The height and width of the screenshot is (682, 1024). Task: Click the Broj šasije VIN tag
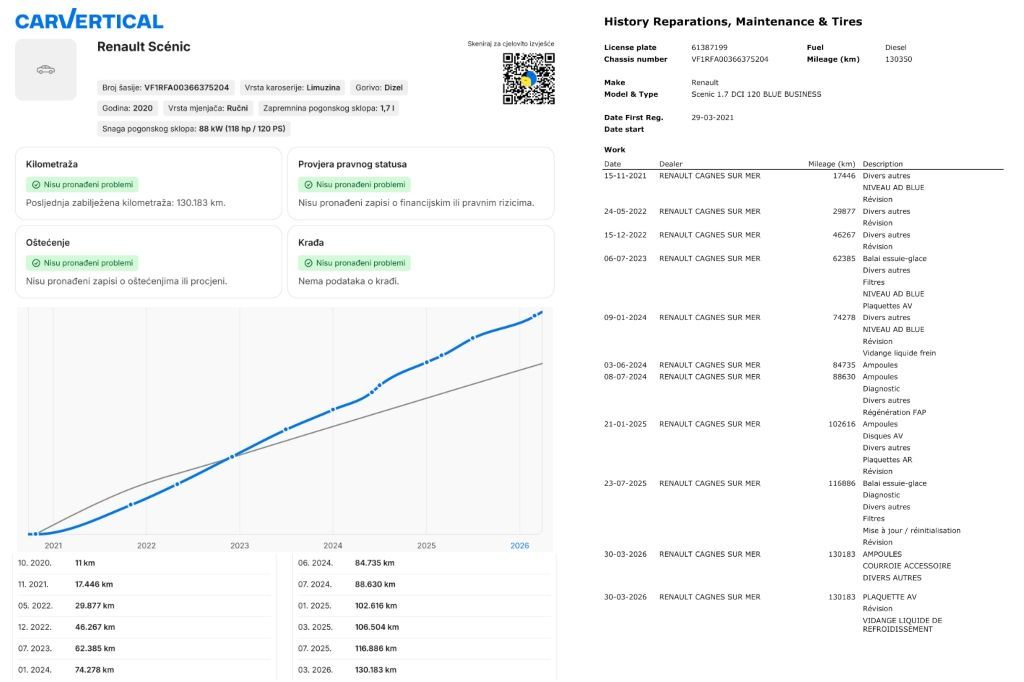[165, 88]
